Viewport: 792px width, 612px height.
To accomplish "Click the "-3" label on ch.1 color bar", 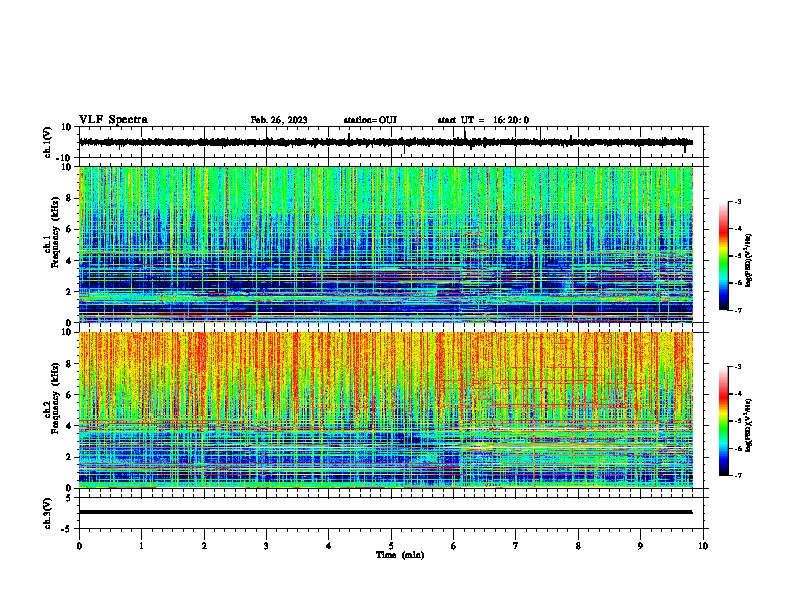I will pyautogui.click(x=738, y=201).
